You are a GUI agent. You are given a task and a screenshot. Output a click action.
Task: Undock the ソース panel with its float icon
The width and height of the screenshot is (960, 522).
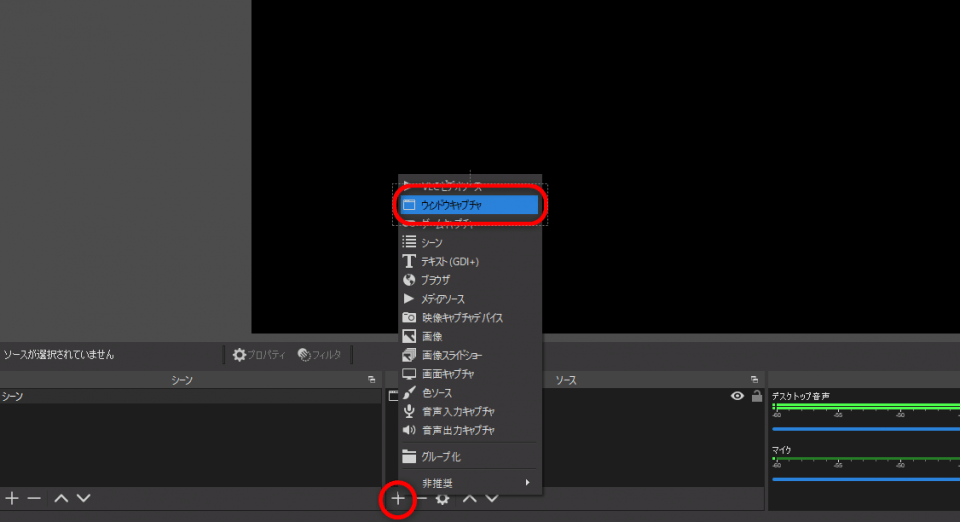[755, 380]
